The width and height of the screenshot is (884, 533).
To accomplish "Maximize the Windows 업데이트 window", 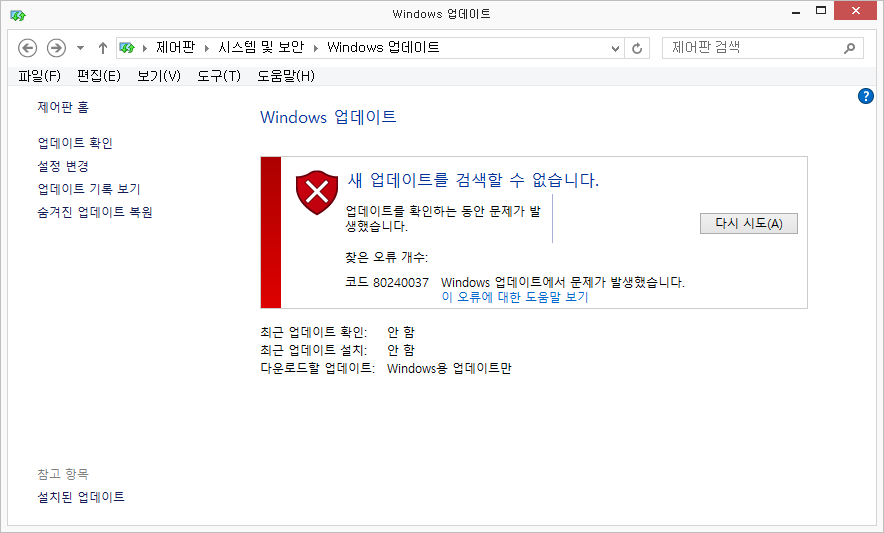I will tap(821, 11).
